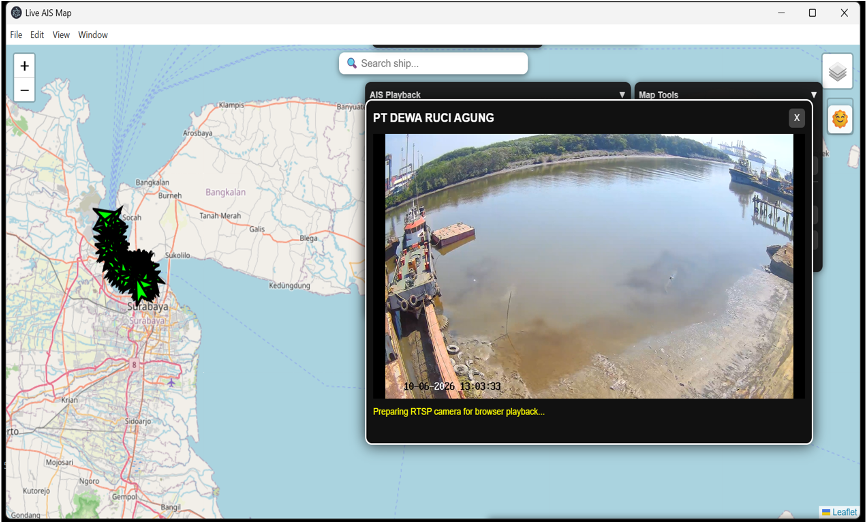Click the Surabaya city label on map
This screenshot has width=866, height=522.
tap(147, 307)
